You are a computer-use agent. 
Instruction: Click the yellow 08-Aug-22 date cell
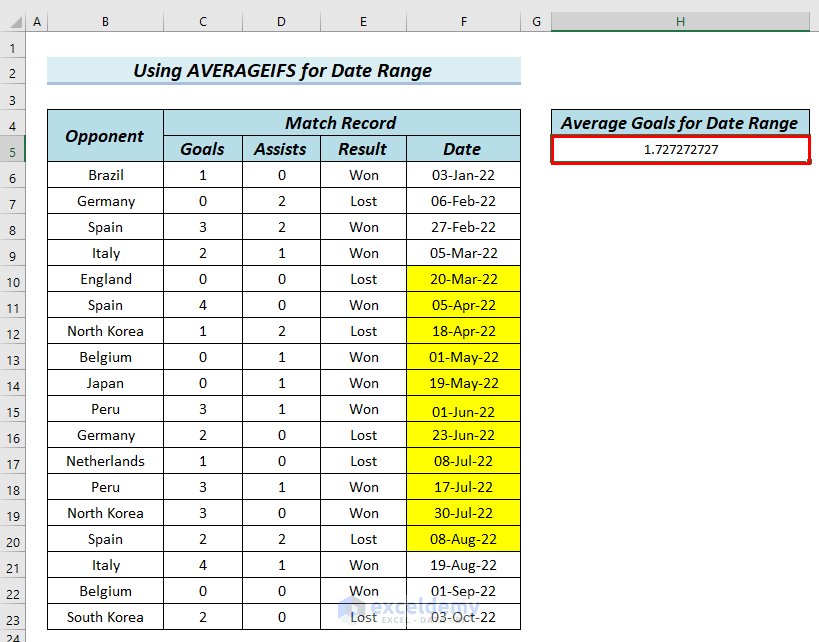pos(463,539)
